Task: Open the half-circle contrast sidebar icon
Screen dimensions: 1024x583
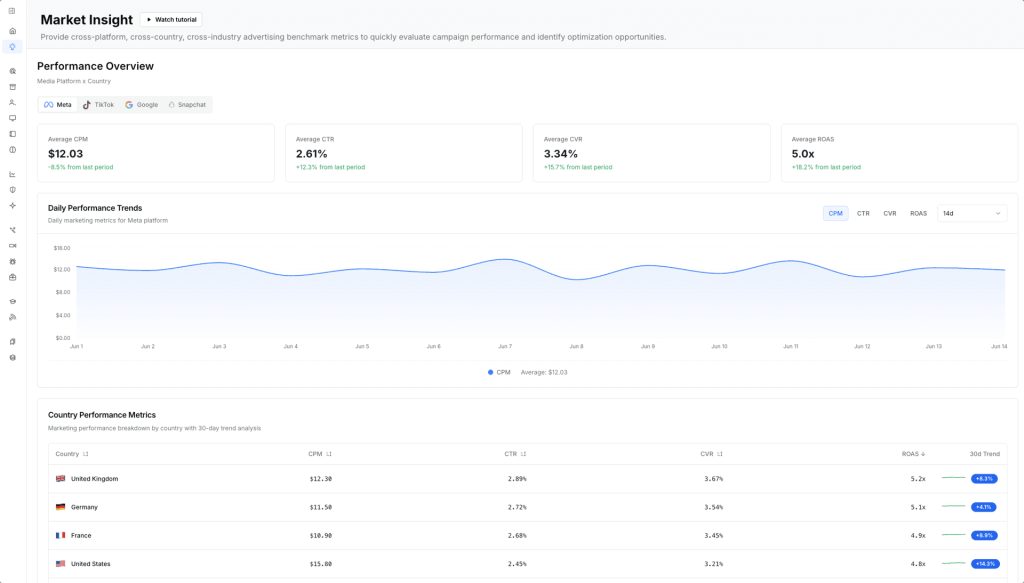Action: pyautogui.click(x=12, y=150)
